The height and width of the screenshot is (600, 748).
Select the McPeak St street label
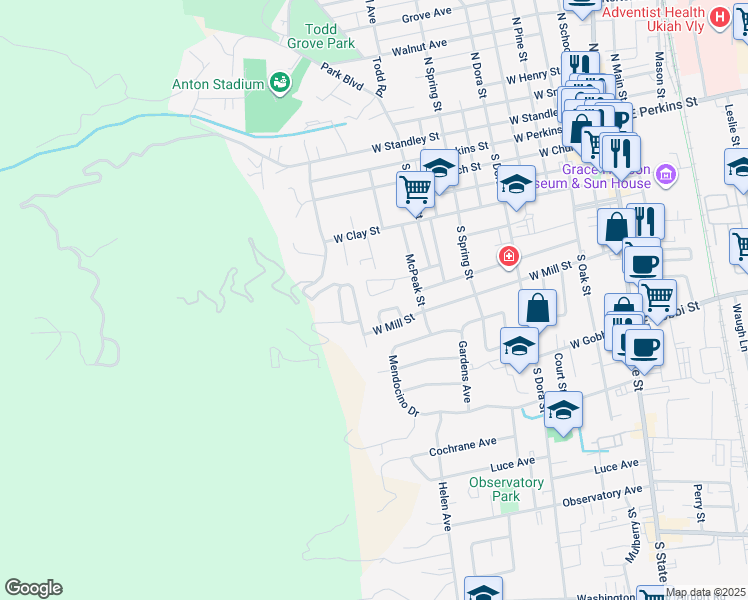click(x=415, y=280)
